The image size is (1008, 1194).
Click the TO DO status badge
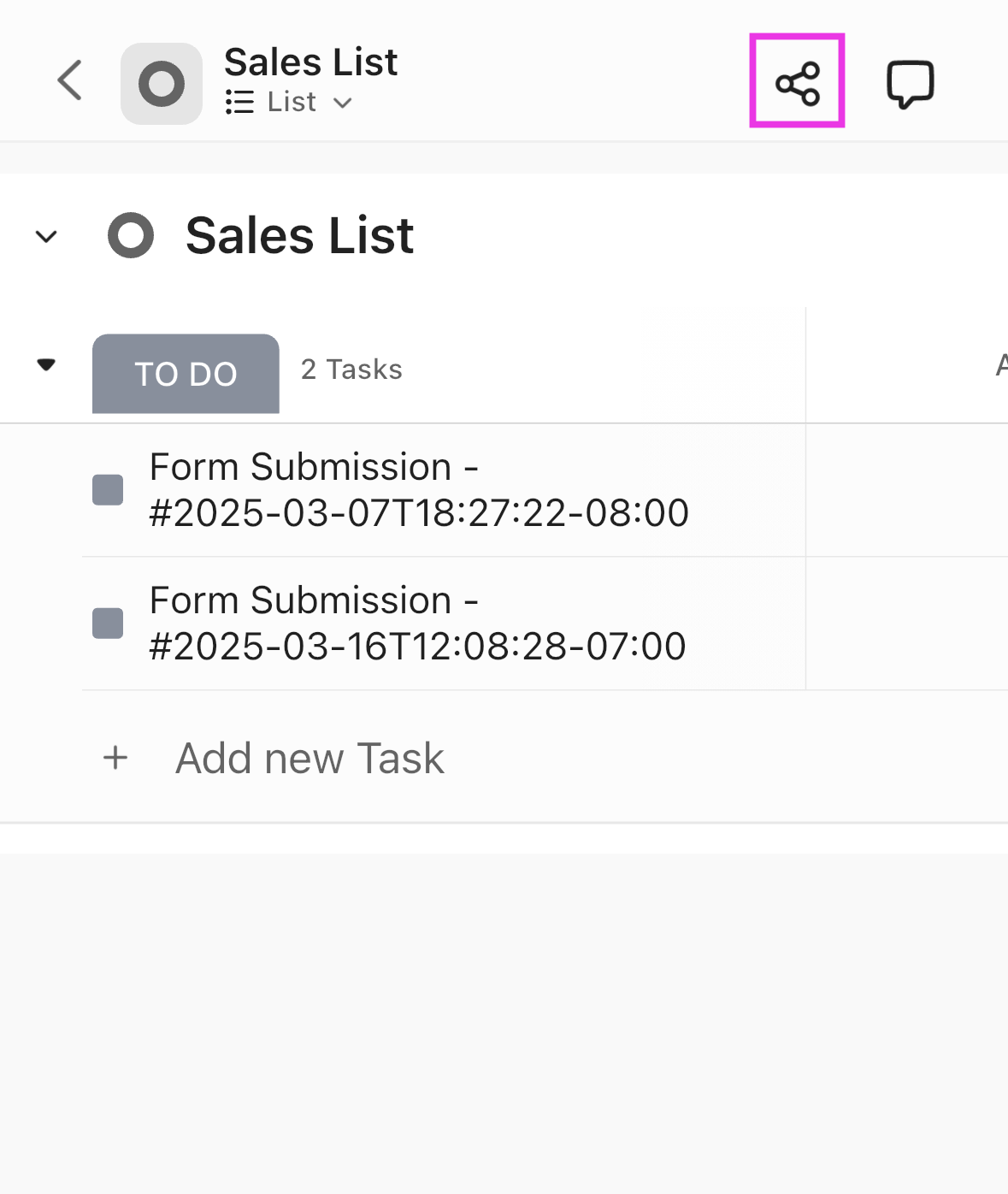[x=185, y=373]
